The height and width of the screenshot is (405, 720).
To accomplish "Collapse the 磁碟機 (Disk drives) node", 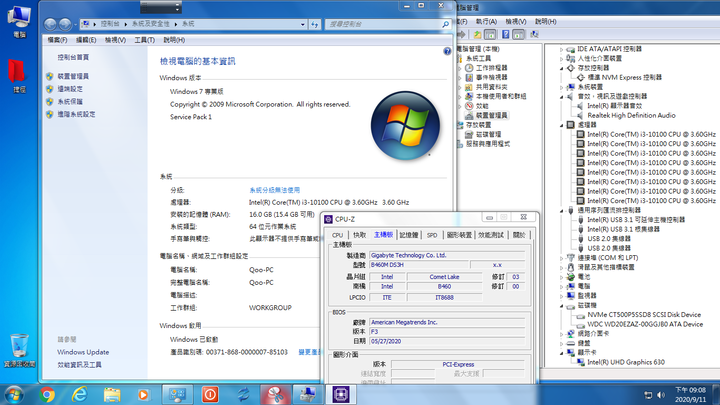I will (562, 305).
